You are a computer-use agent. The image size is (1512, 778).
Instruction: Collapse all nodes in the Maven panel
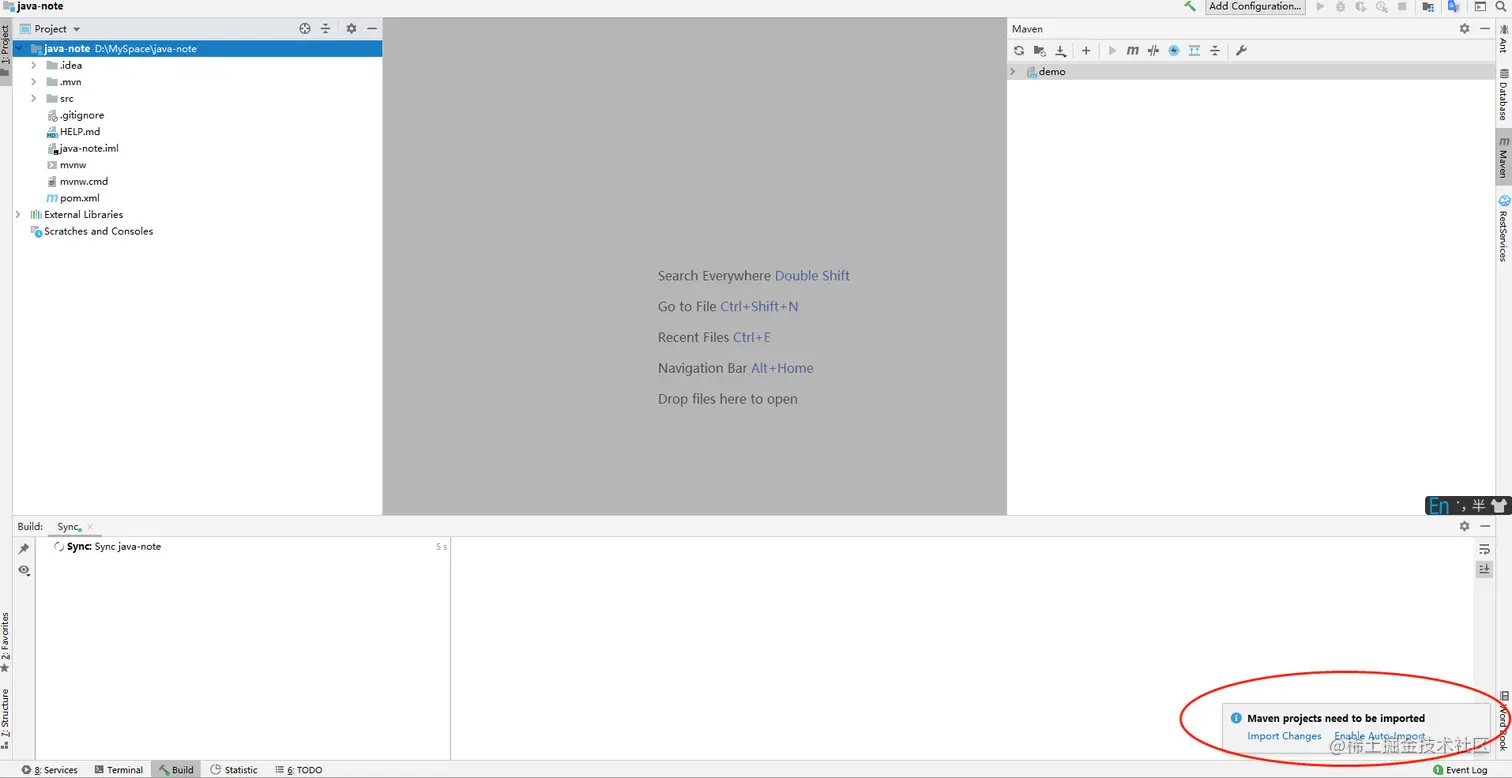1215,51
